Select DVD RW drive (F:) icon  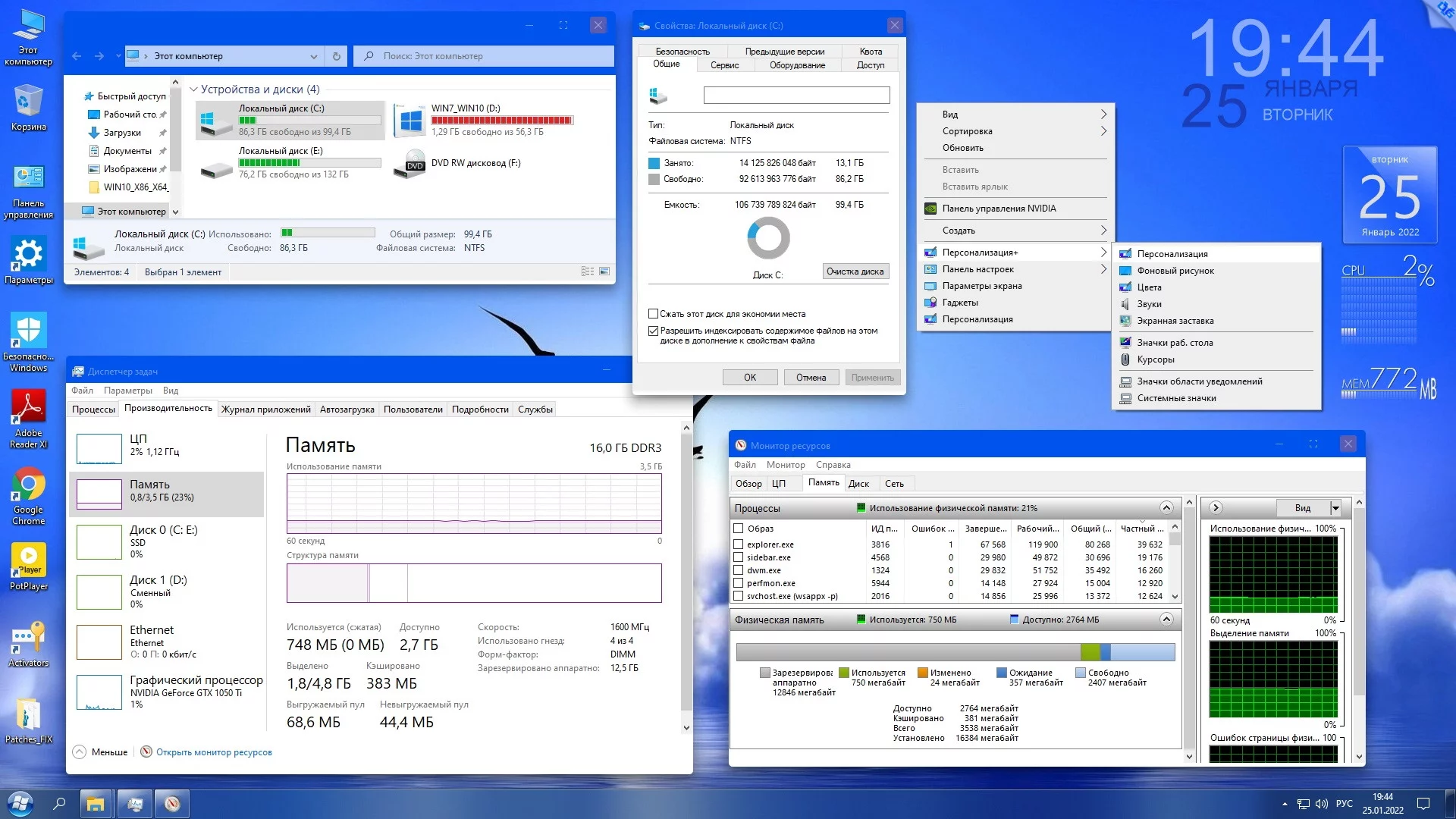[x=410, y=164]
